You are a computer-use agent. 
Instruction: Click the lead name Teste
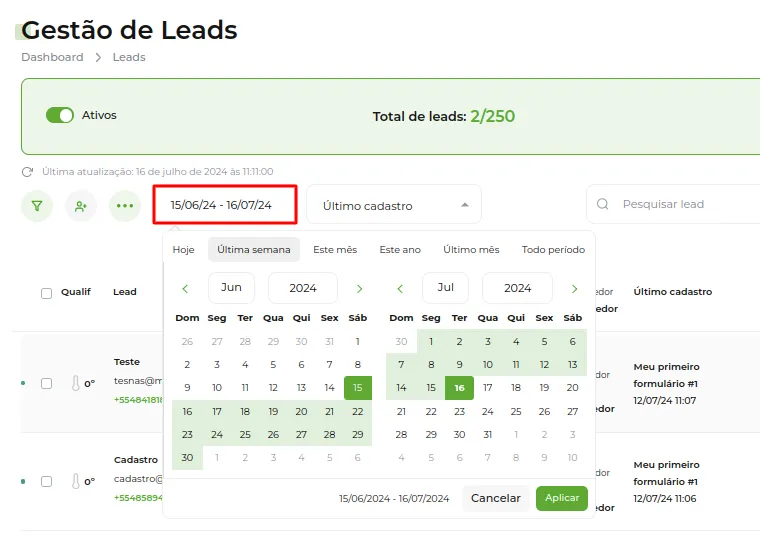pos(127,362)
